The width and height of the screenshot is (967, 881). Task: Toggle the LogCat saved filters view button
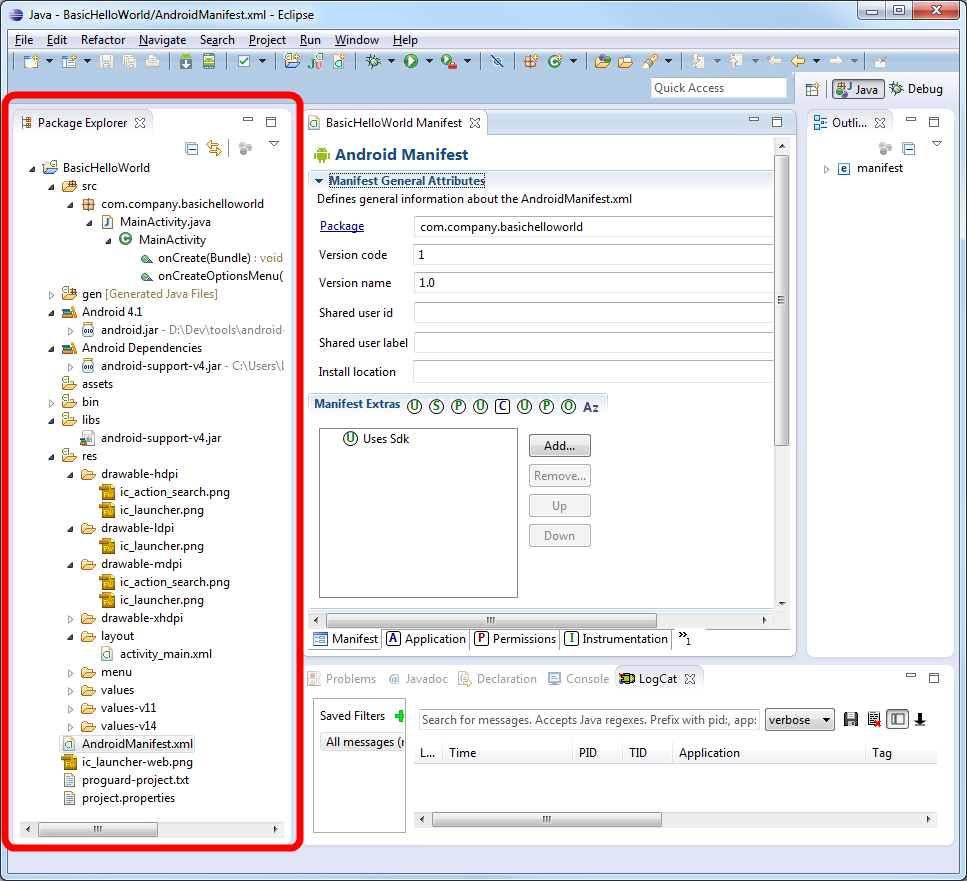click(897, 719)
